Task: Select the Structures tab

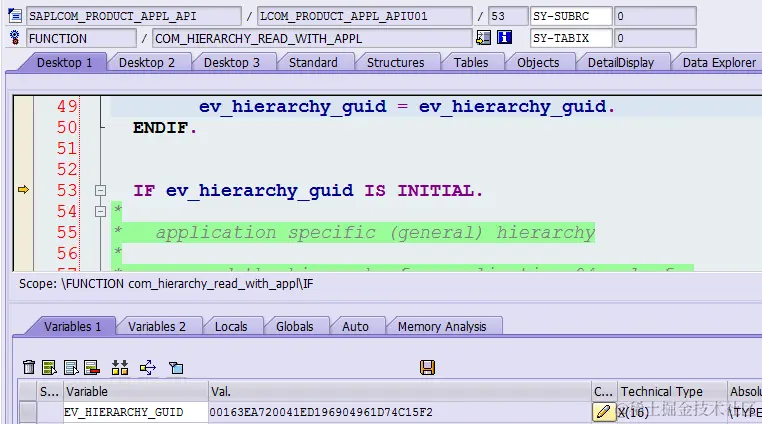Action: pyautogui.click(x=396, y=63)
